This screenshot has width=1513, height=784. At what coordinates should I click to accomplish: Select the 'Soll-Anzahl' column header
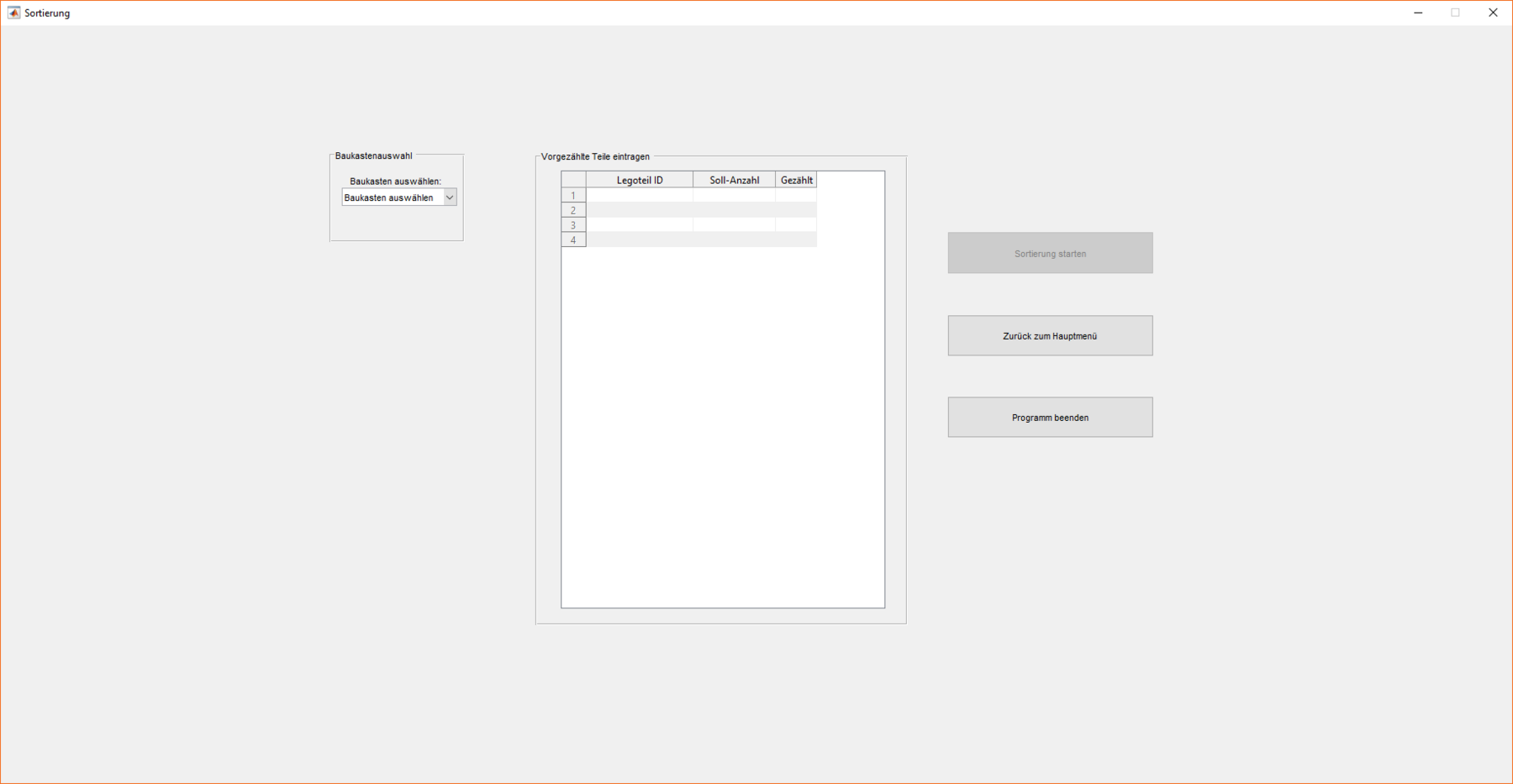click(x=734, y=180)
